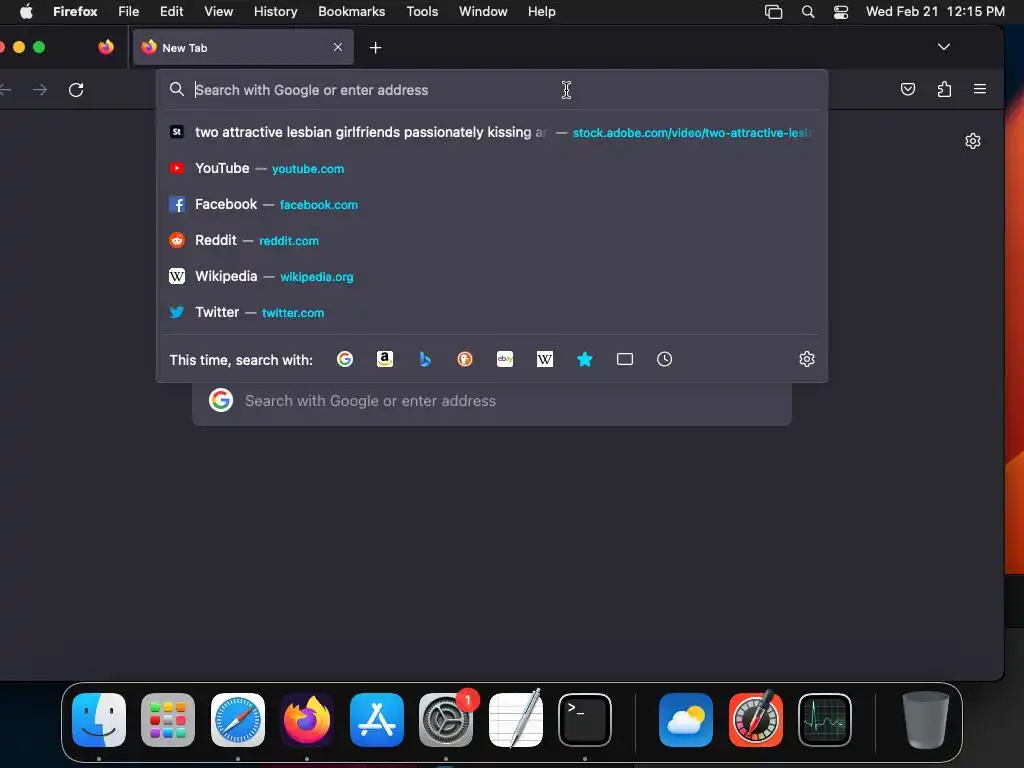1024x768 pixels.
Task: Open Firefox View pinned icon
Action: point(106,47)
